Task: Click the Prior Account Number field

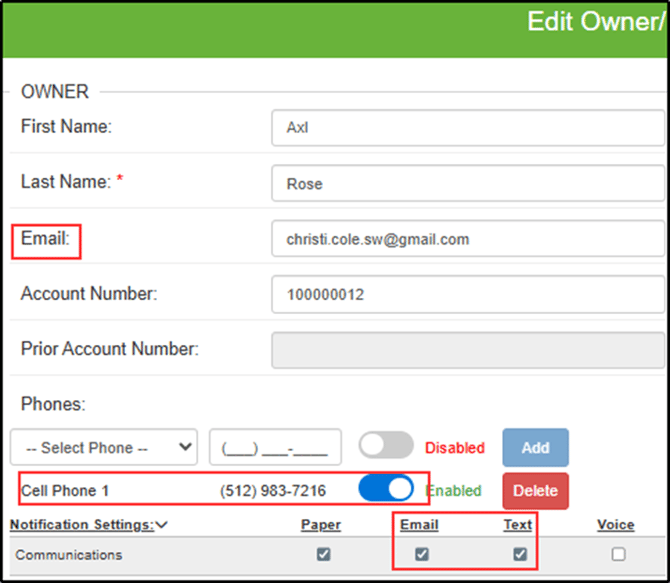Action: click(x=467, y=350)
